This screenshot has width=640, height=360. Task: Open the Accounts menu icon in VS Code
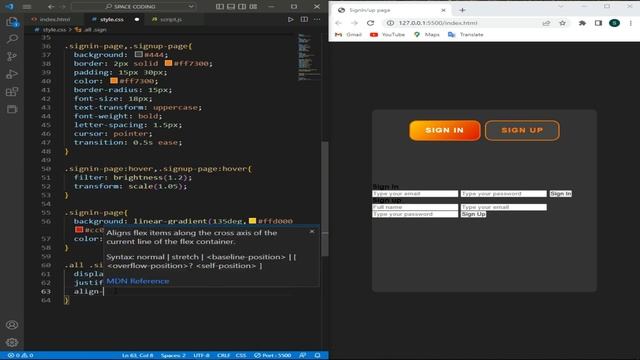point(12,325)
